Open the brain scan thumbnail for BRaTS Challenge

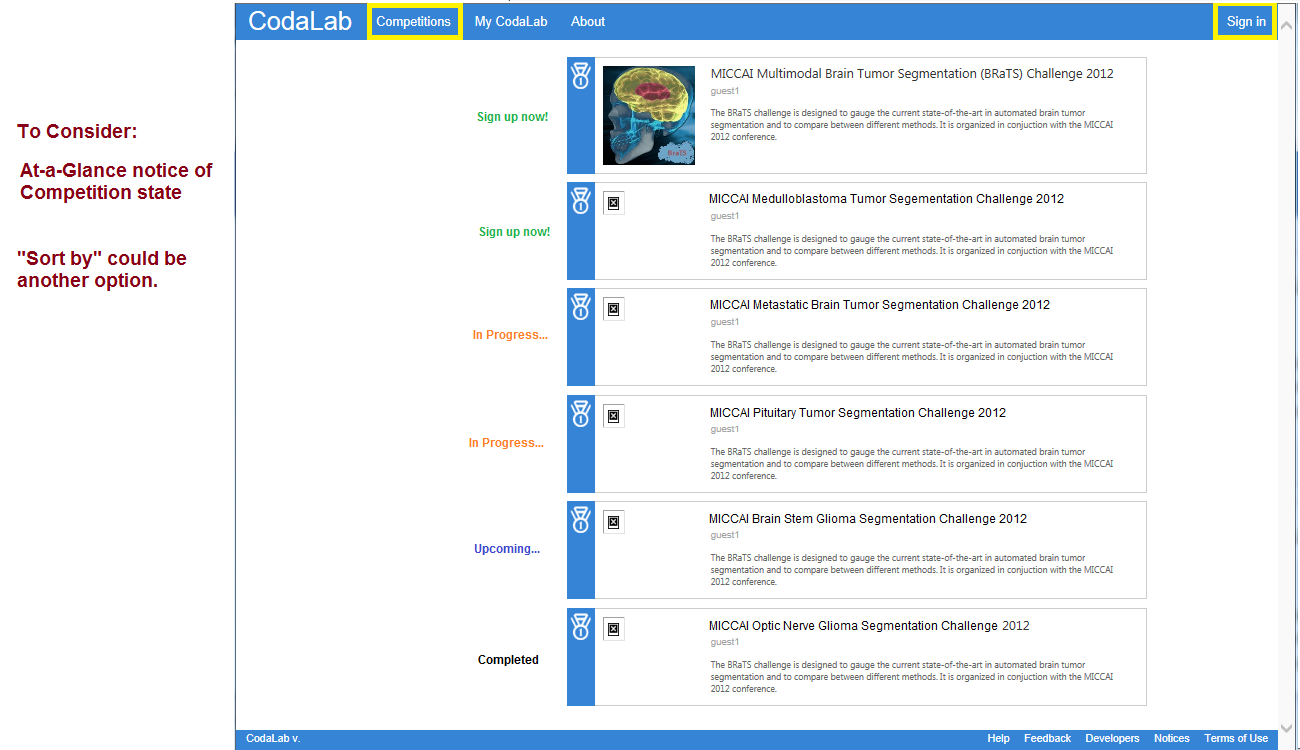click(x=649, y=116)
